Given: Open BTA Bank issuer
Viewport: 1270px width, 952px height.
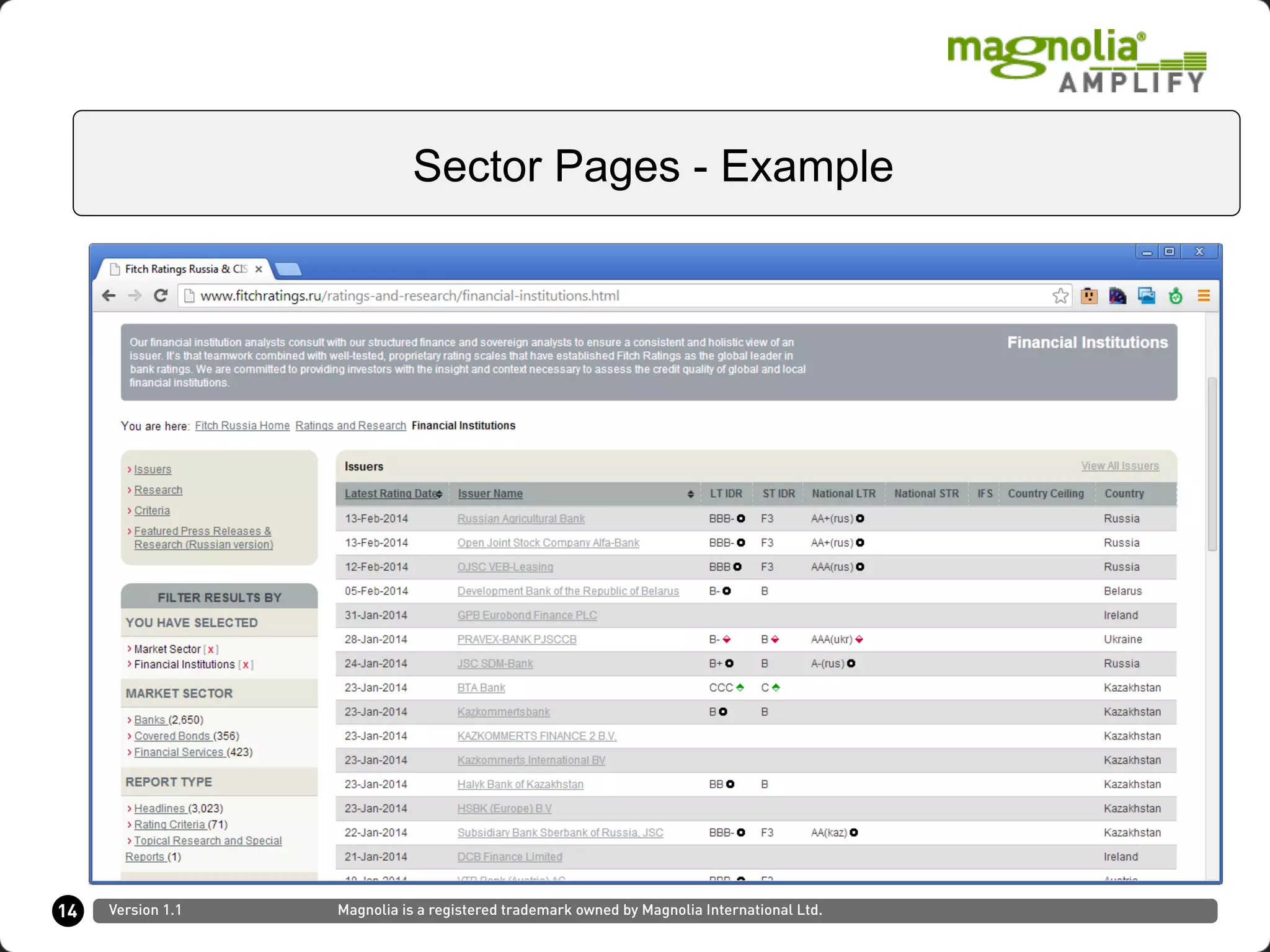Looking at the screenshot, I should [x=481, y=688].
